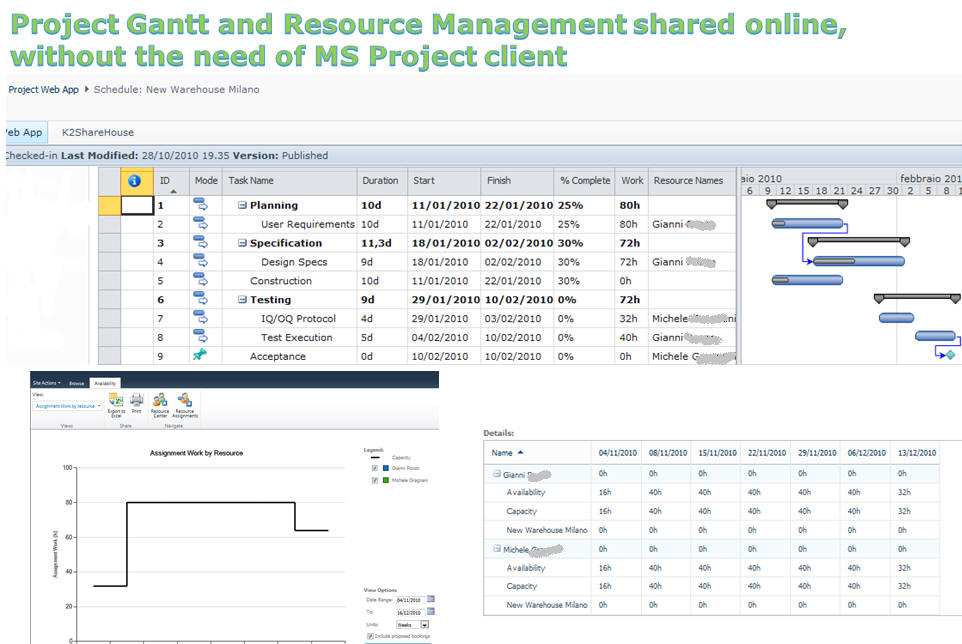Open the Assignment Work by resource view dropdown
The height and width of the screenshot is (644, 962).
click(x=67, y=406)
